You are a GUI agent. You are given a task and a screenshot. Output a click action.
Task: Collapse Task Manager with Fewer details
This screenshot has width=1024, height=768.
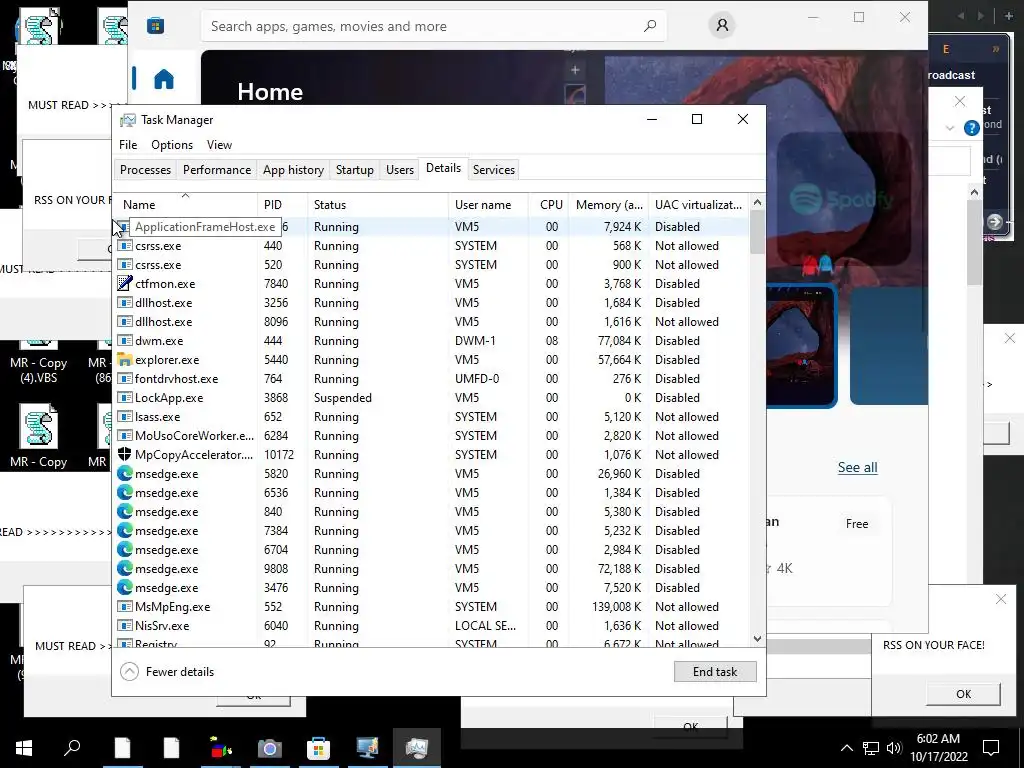tap(167, 671)
